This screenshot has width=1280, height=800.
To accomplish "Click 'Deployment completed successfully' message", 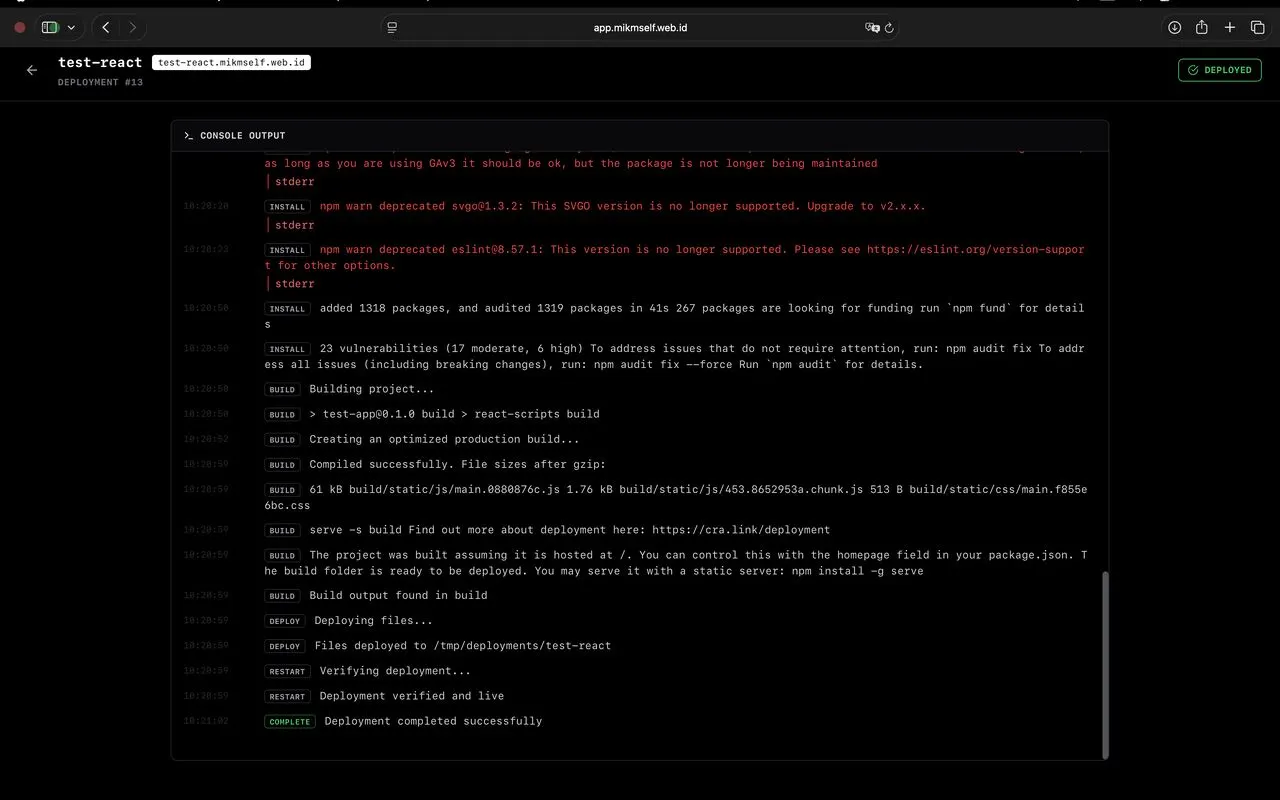I will pyautogui.click(x=433, y=721).
